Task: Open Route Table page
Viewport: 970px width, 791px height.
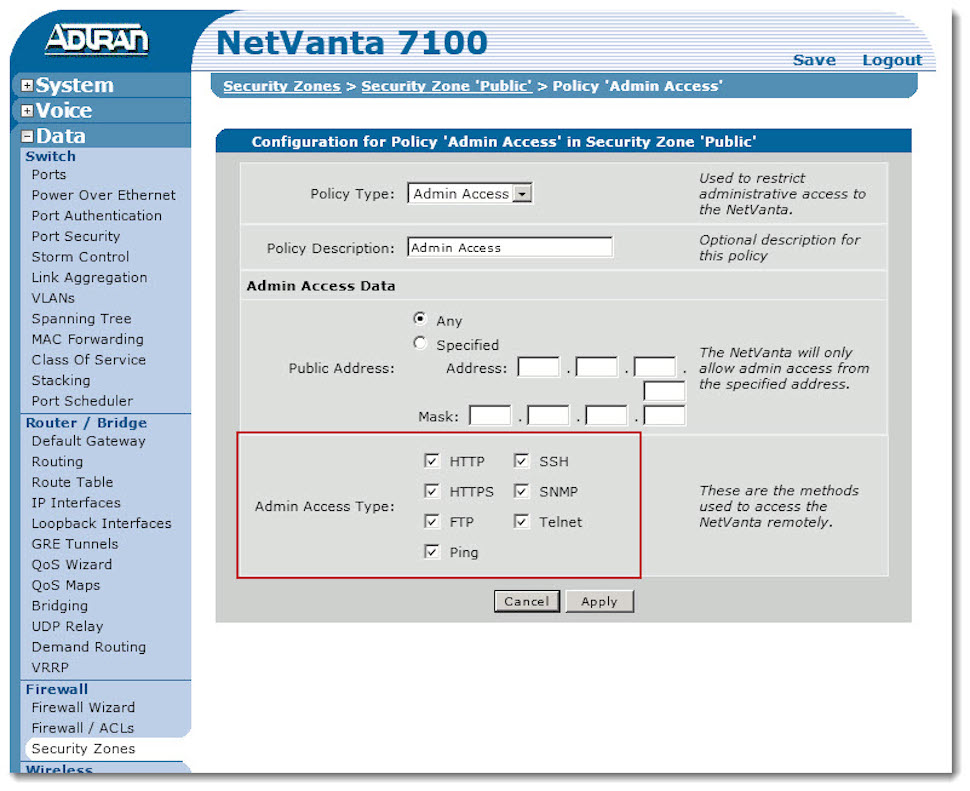Action: [72, 482]
